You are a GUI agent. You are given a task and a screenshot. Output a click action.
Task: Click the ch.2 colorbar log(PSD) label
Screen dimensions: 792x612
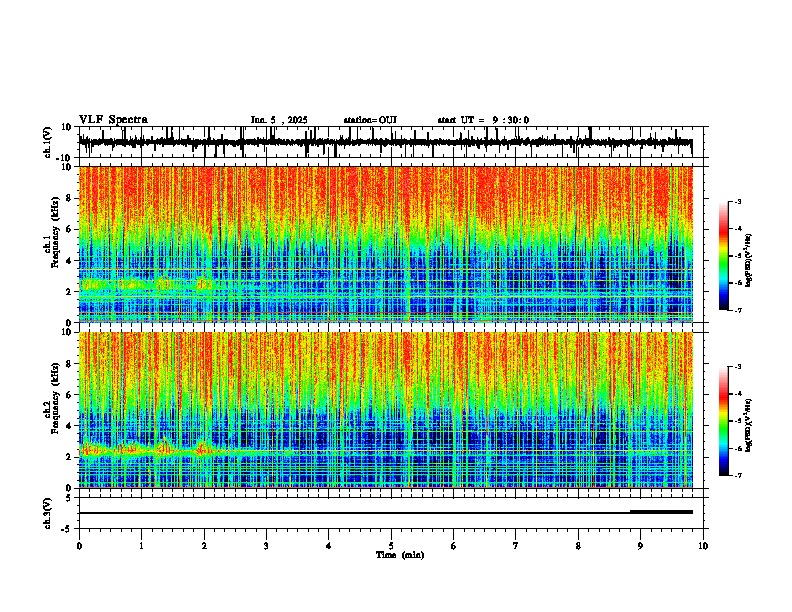click(x=748, y=425)
